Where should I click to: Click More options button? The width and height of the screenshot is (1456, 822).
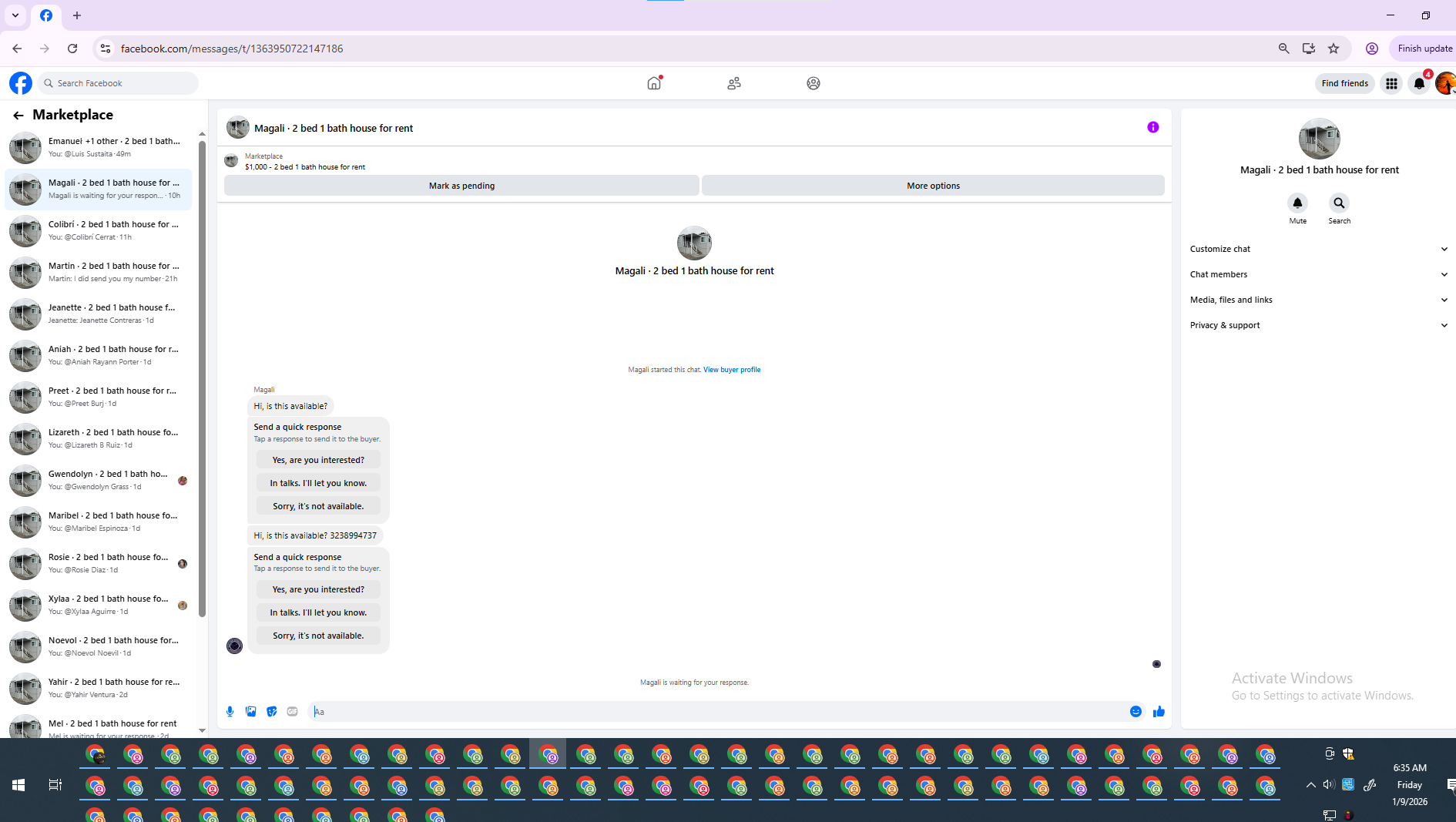[x=933, y=186]
